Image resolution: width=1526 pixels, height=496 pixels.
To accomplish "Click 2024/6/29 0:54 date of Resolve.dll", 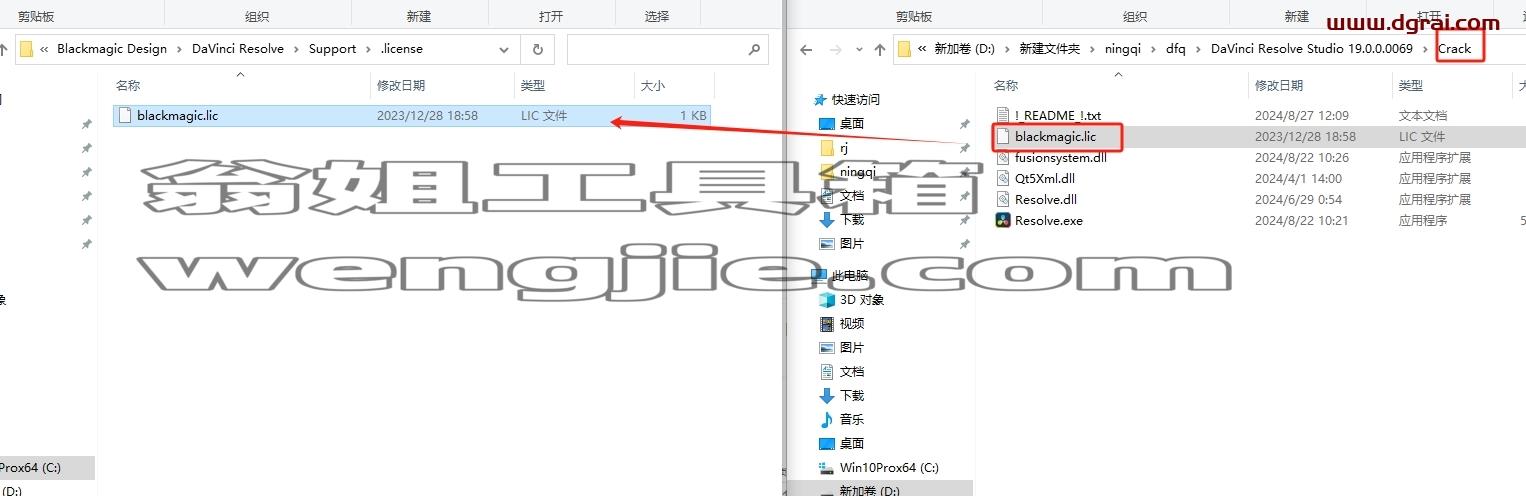I will 1298,199.
